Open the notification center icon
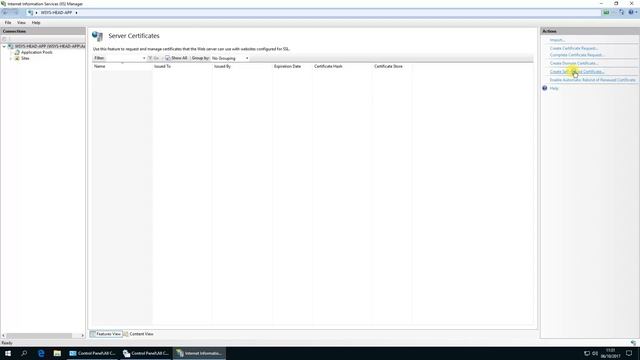 tap(629, 353)
